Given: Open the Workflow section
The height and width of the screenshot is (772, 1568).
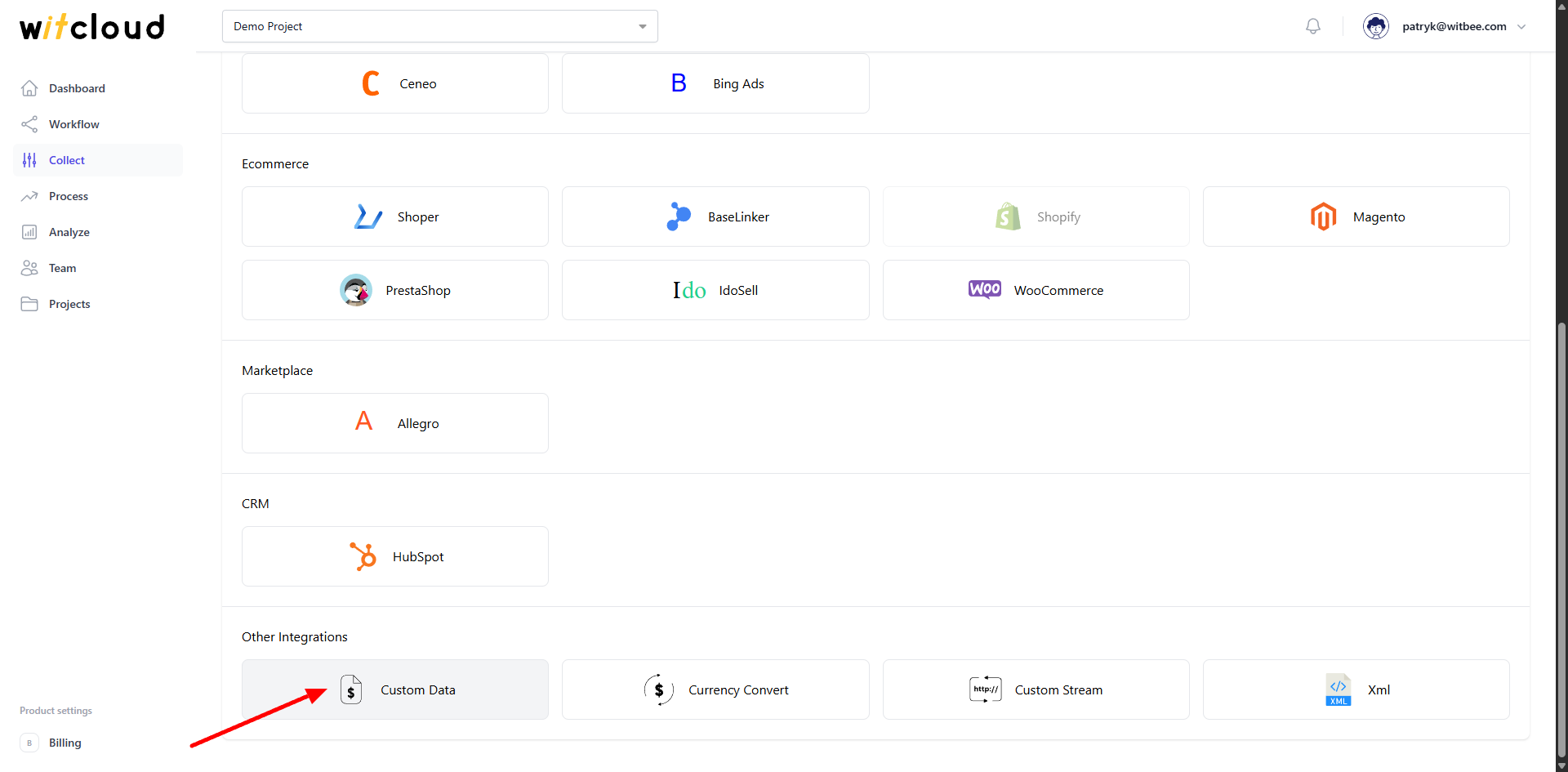Looking at the screenshot, I should (x=74, y=124).
